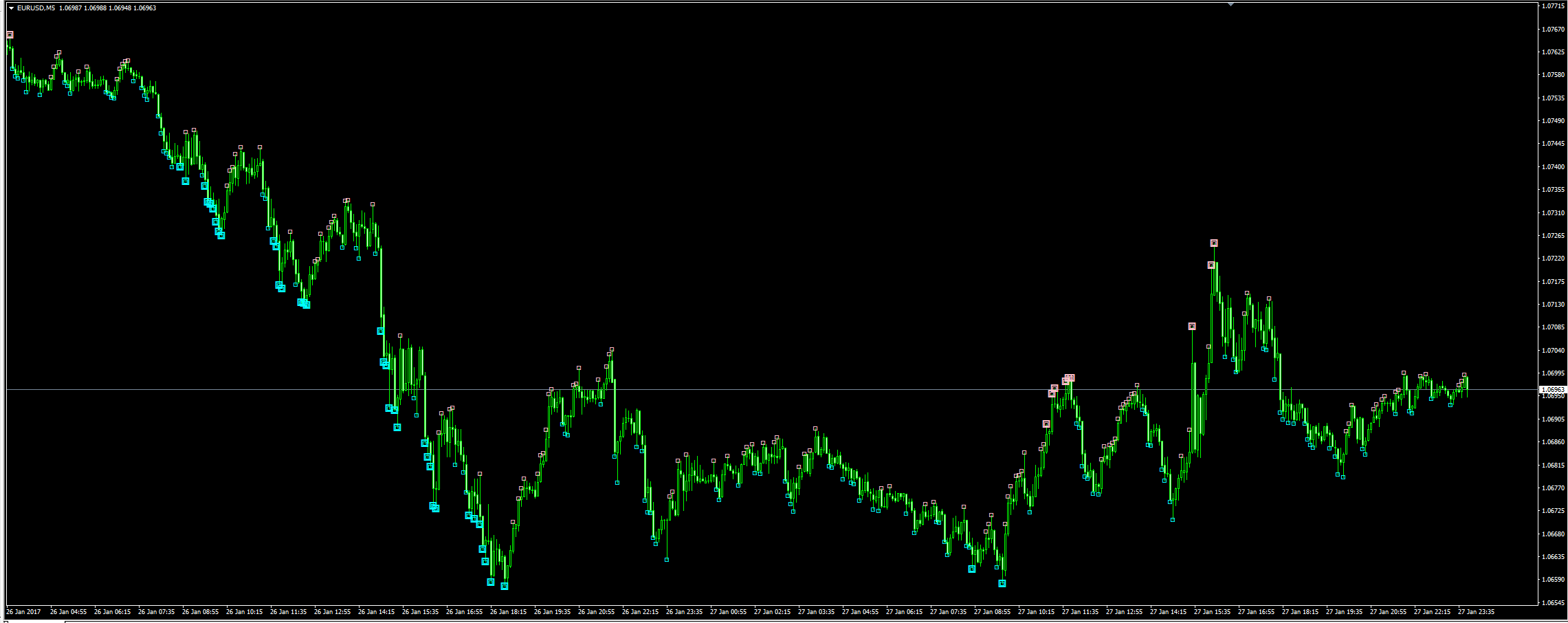This screenshot has width=1568, height=623.
Task: Click the price axis label 1.06995
Action: (1554, 373)
